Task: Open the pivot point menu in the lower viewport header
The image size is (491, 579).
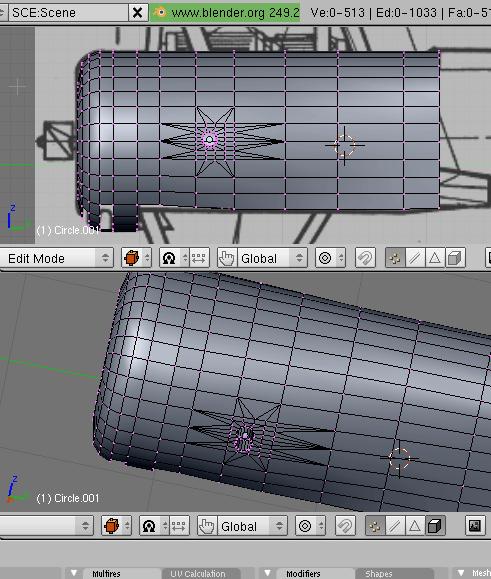Action: pyautogui.click(x=154, y=525)
